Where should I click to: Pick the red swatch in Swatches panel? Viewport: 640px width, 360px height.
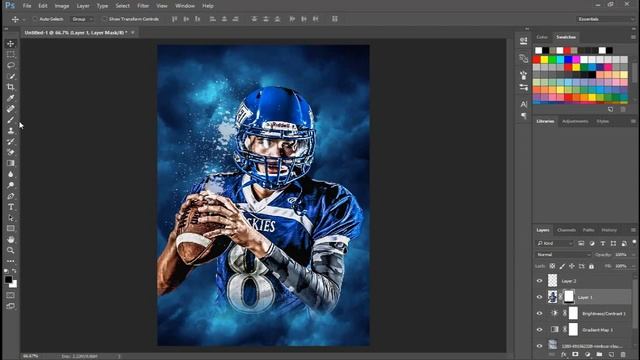click(536, 60)
